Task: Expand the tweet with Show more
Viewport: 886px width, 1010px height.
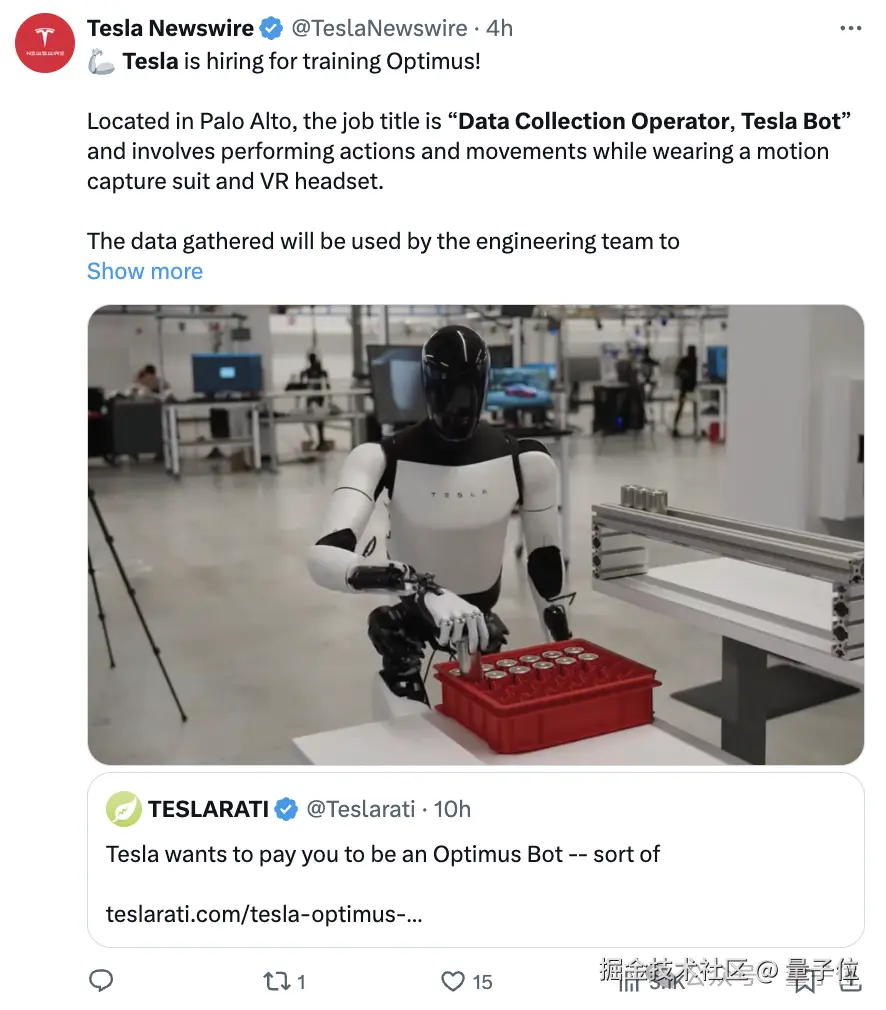Action: click(145, 271)
